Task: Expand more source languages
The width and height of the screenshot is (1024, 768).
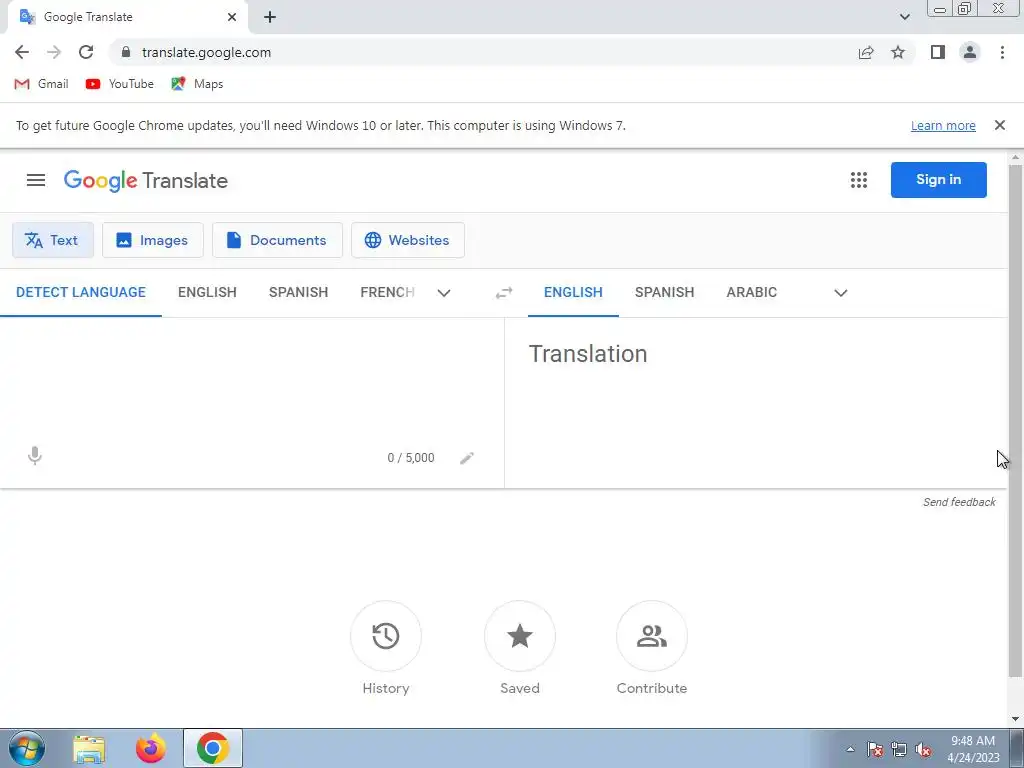Action: point(444,293)
